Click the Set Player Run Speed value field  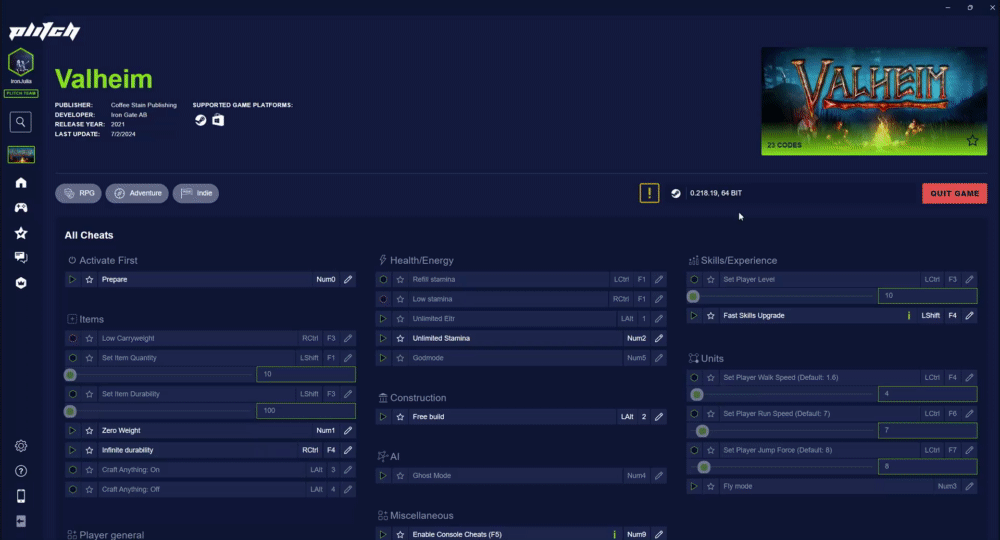coord(928,430)
